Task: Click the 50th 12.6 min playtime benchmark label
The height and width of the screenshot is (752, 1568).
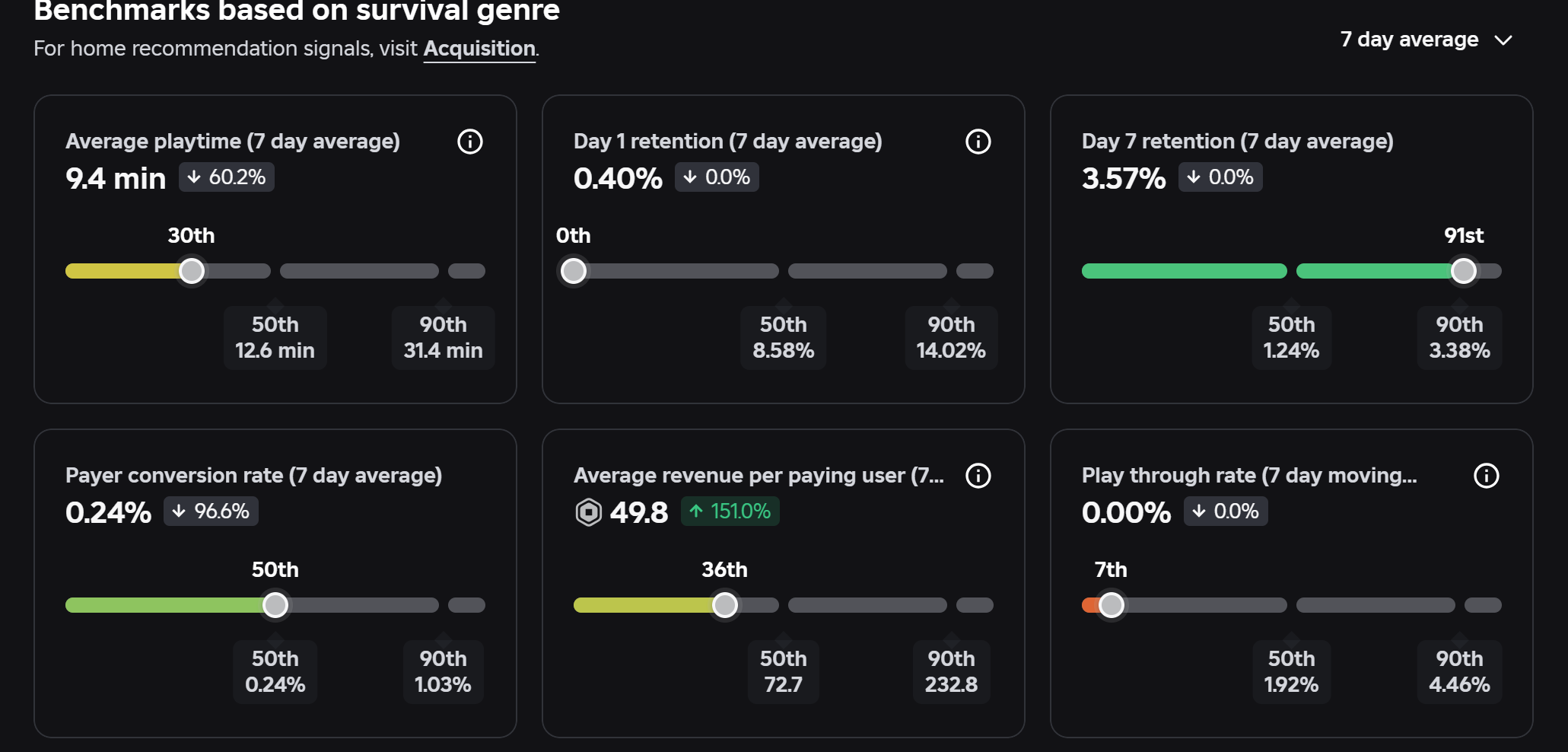Action: click(275, 338)
